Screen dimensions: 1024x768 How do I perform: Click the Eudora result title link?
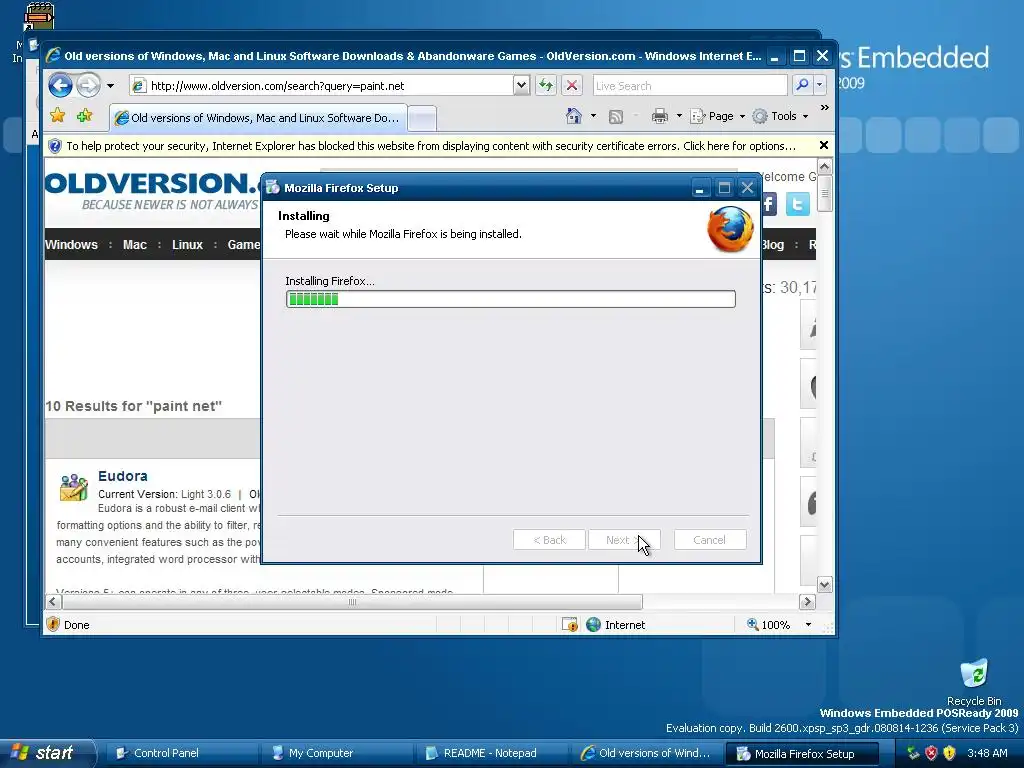[123, 476]
